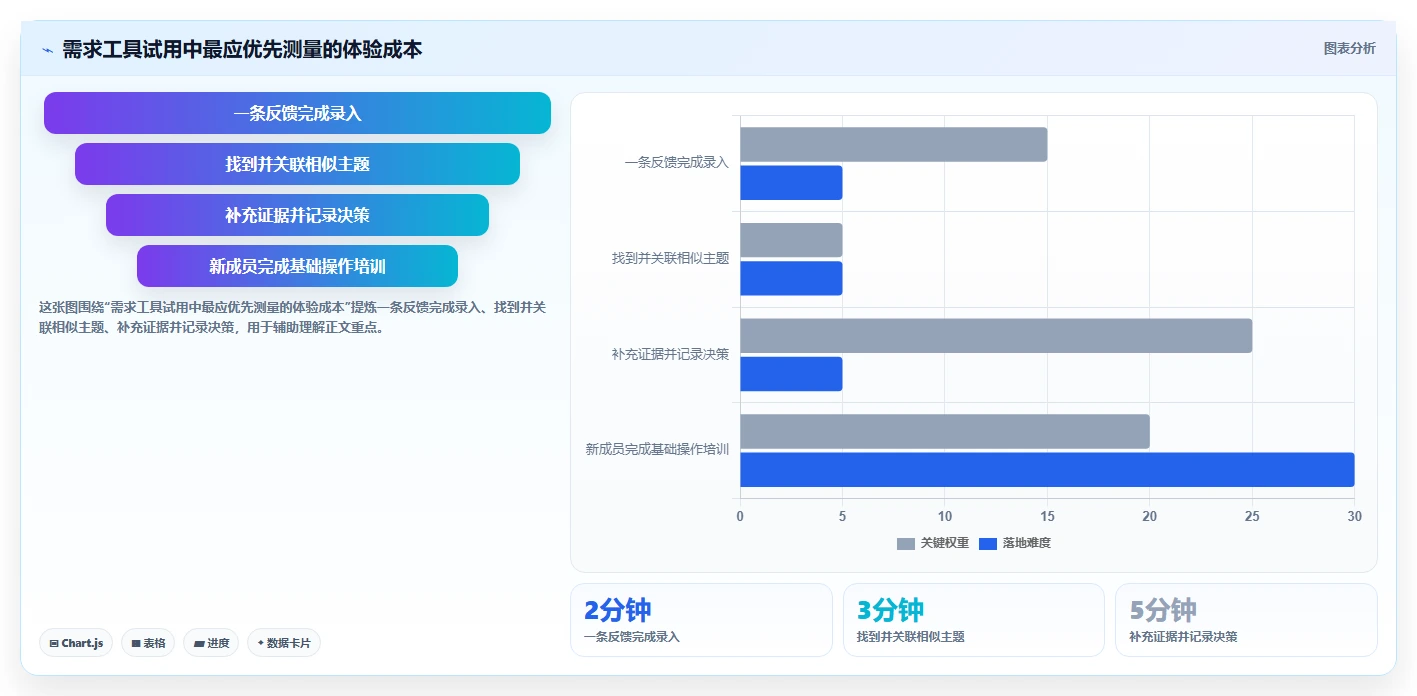Click the gray bar for 新成员完成基础操作培训
Image resolution: width=1417 pixels, height=696 pixels.
(945, 431)
